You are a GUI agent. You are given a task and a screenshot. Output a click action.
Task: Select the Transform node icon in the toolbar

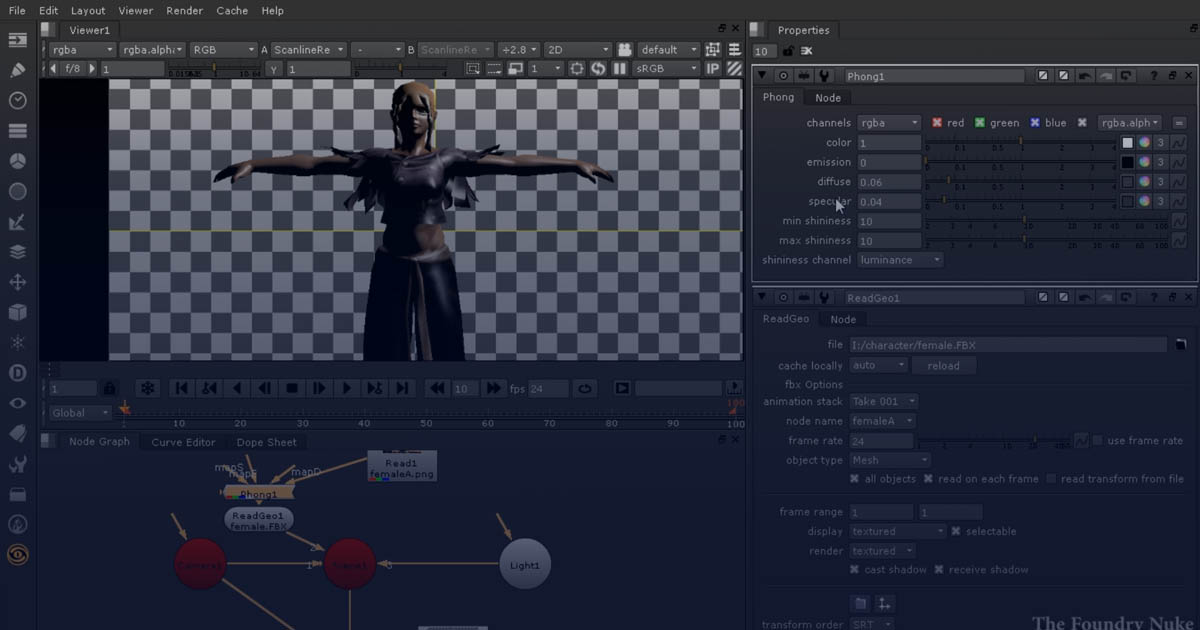pos(17,282)
